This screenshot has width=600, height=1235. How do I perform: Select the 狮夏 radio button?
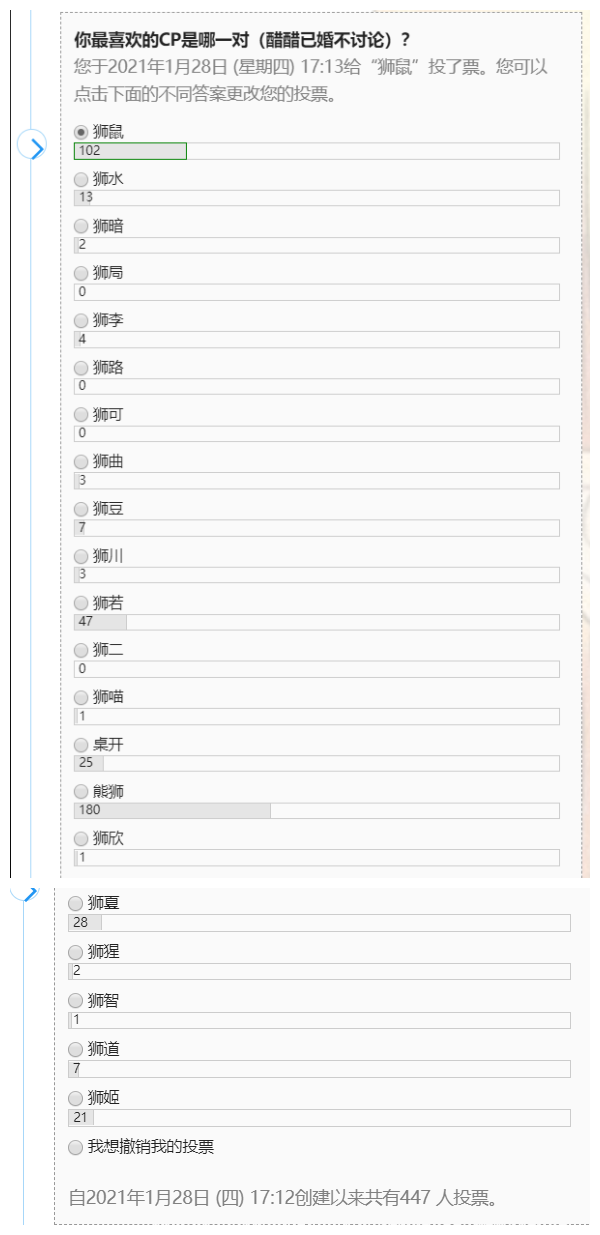pyautogui.click(x=76, y=904)
